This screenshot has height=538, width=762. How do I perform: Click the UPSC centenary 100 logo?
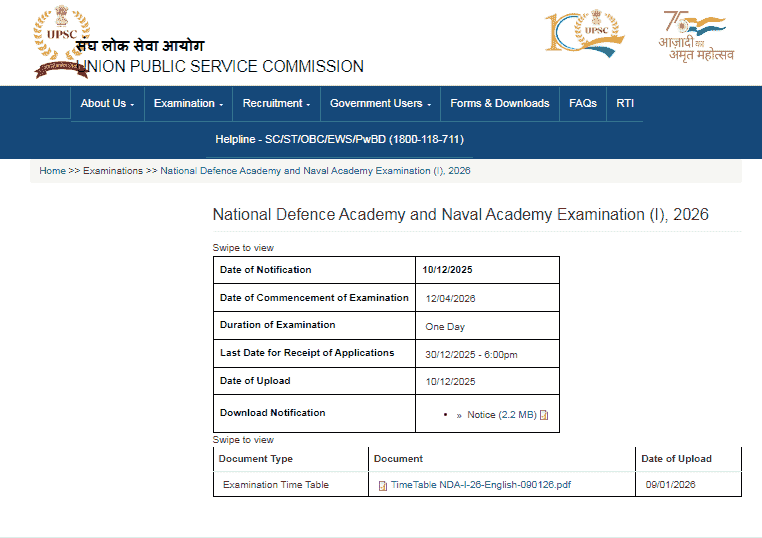(585, 33)
